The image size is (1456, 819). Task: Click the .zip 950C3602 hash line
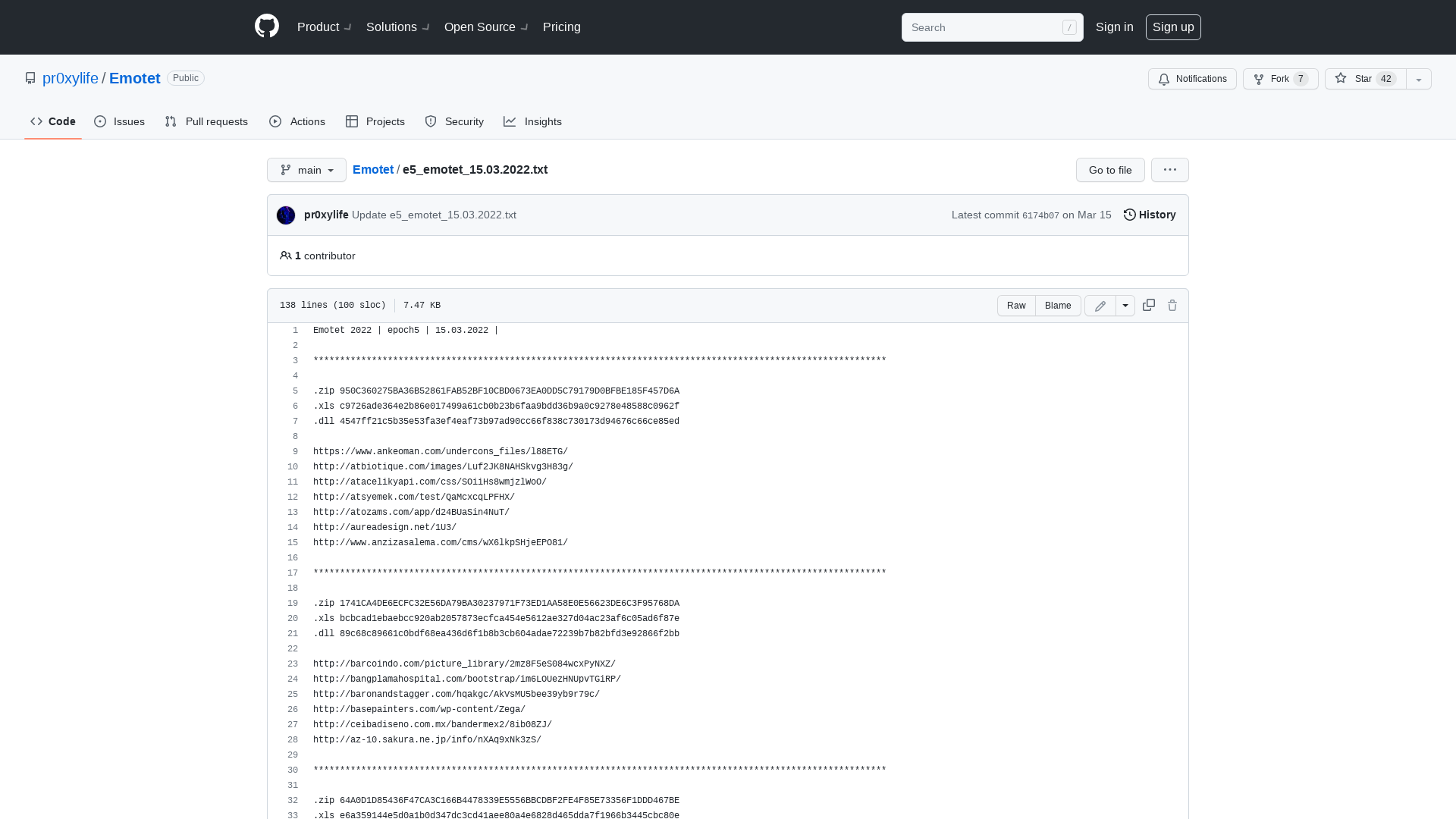(496, 391)
